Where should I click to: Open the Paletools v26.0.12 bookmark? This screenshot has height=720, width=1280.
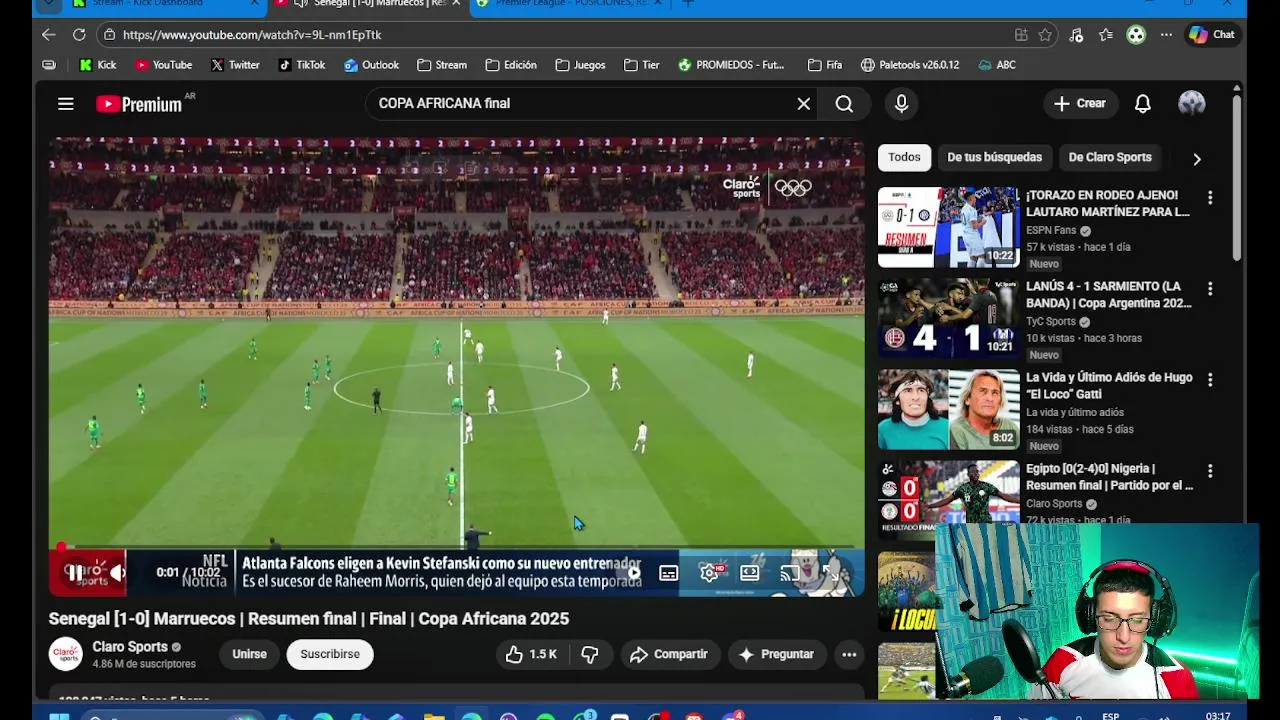pos(910,65)
